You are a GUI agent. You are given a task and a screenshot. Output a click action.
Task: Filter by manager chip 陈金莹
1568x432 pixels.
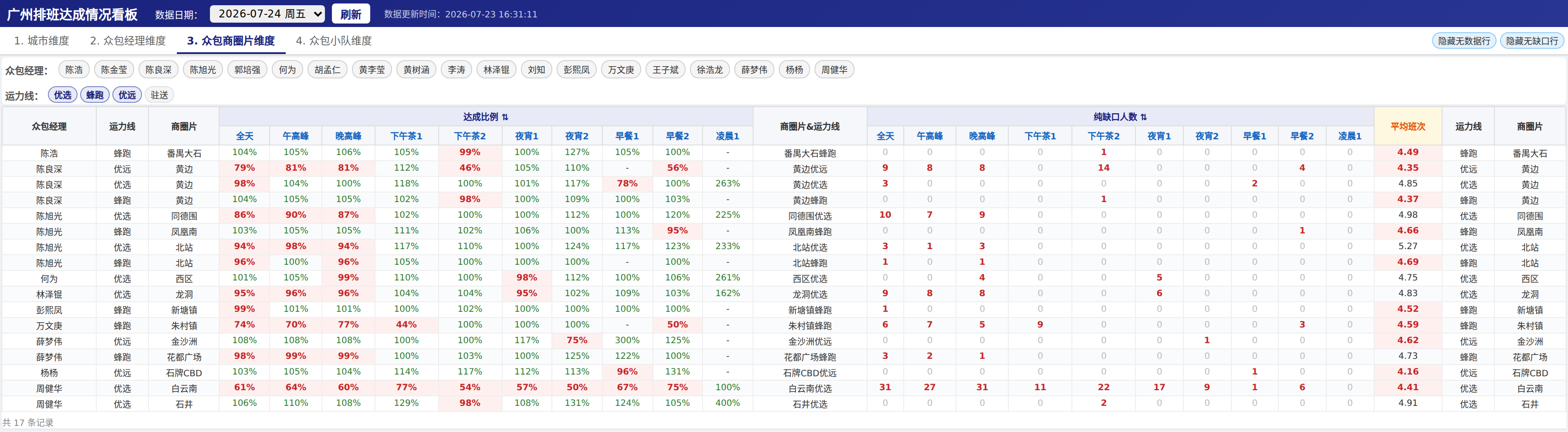point(115,70)
